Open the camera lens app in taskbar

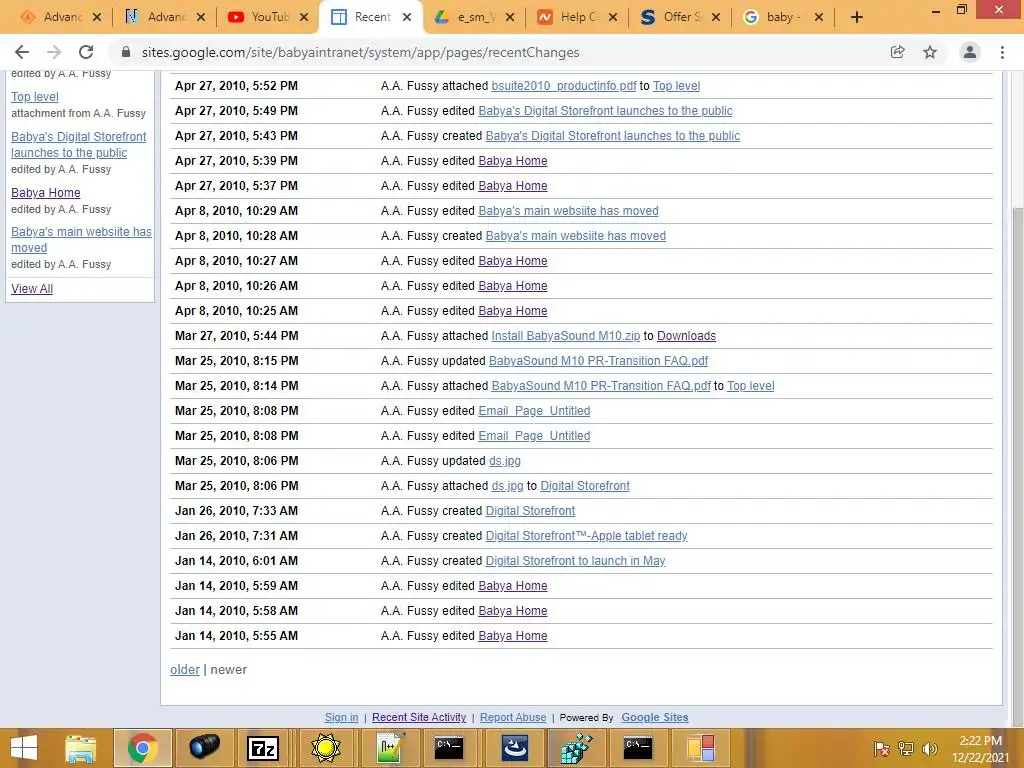204,748
